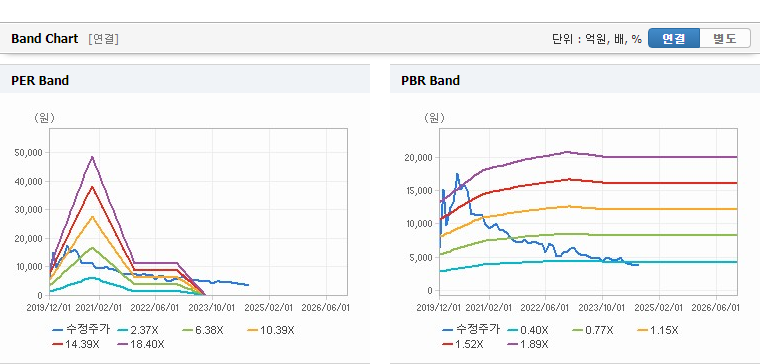Click 2023/10/01 on PER Band x-axis
This screenshot has height=364, width=760.
(x=212, y=308)
